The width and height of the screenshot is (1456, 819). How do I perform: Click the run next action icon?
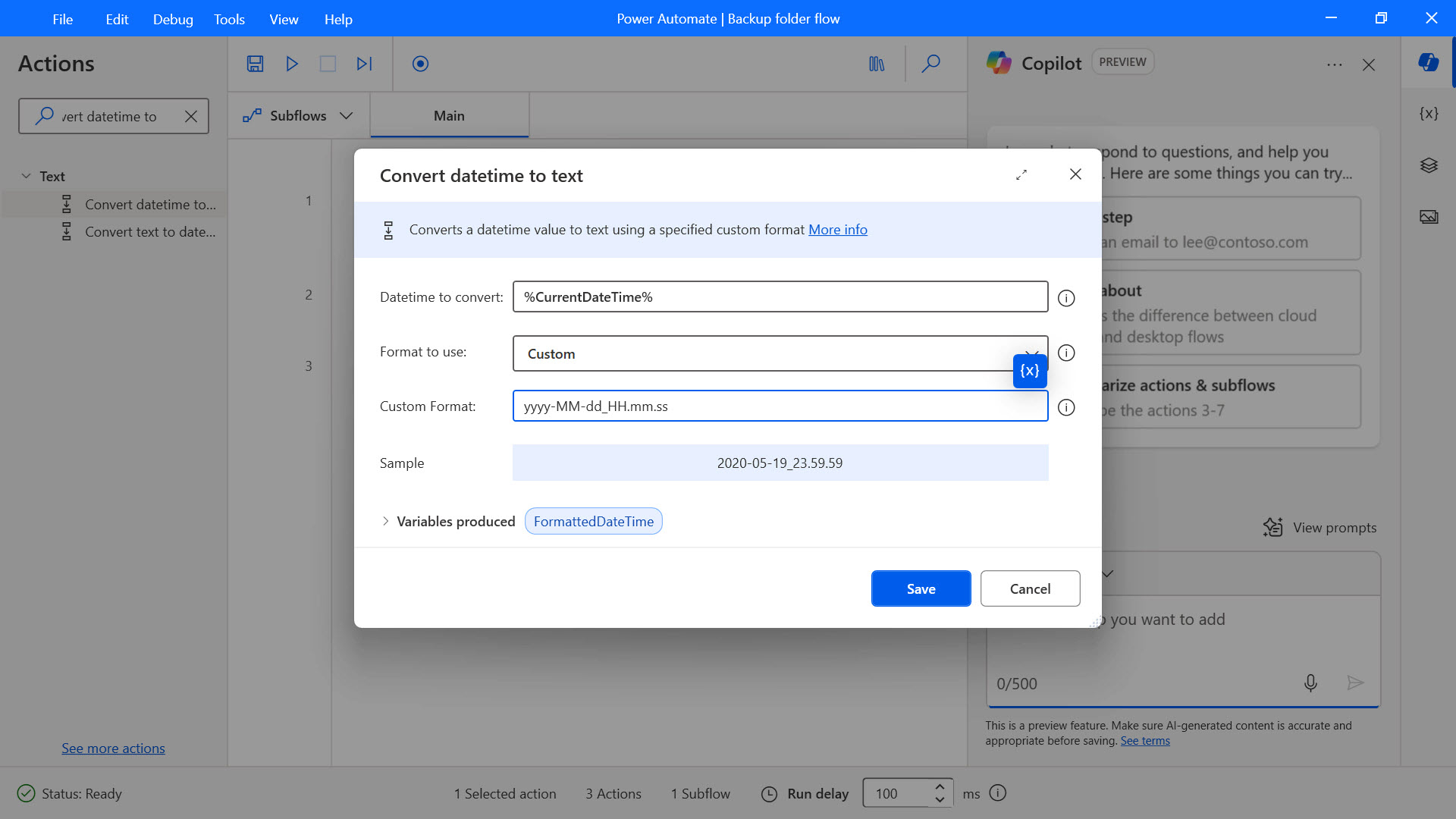click(x=364, y=64)
